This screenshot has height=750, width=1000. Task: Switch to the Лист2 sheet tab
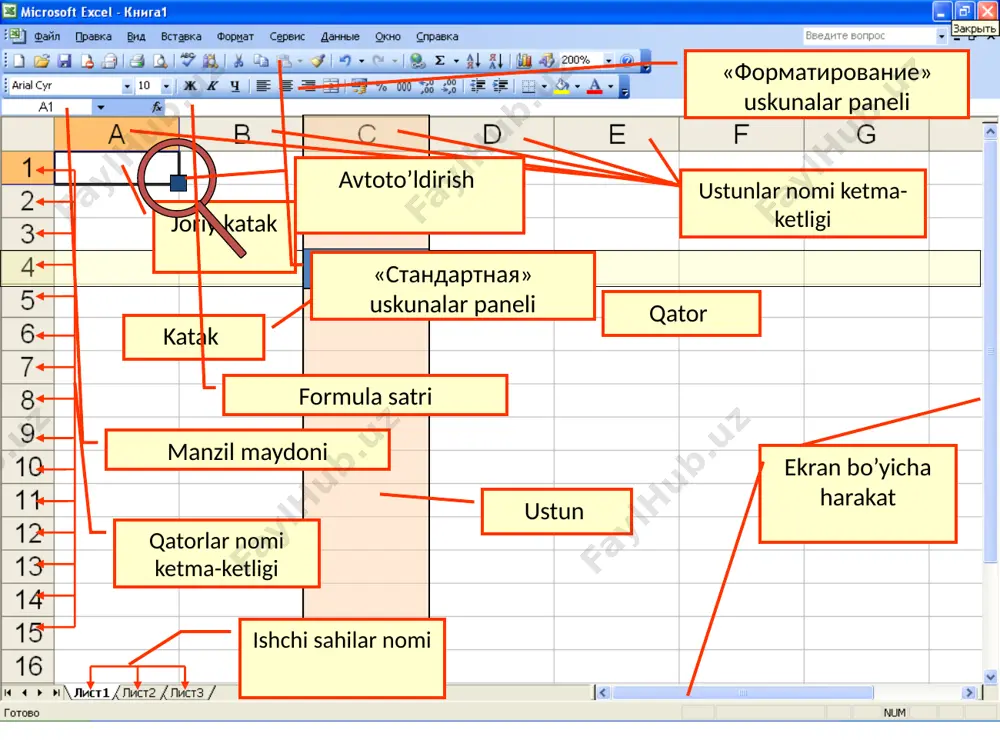138,693
